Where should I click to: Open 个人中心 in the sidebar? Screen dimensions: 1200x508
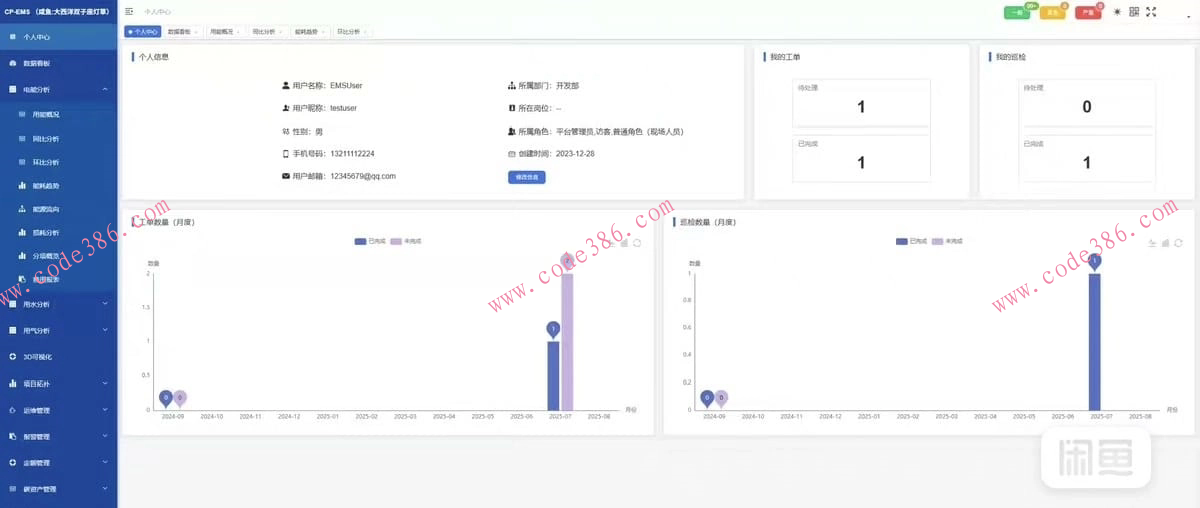[x=58, y=36]
